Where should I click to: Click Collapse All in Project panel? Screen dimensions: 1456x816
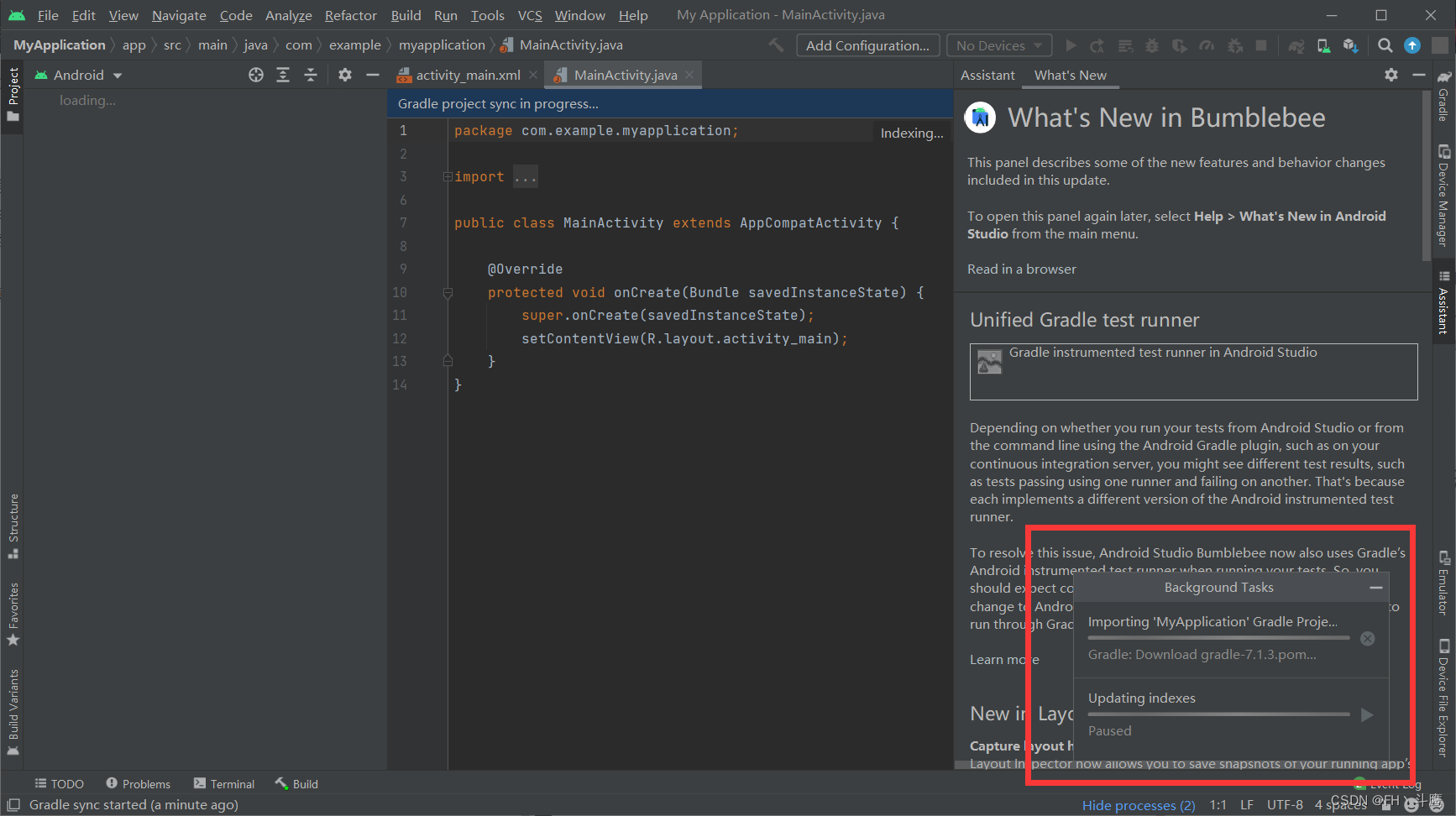pyautogui.click(x=311, y=75)
